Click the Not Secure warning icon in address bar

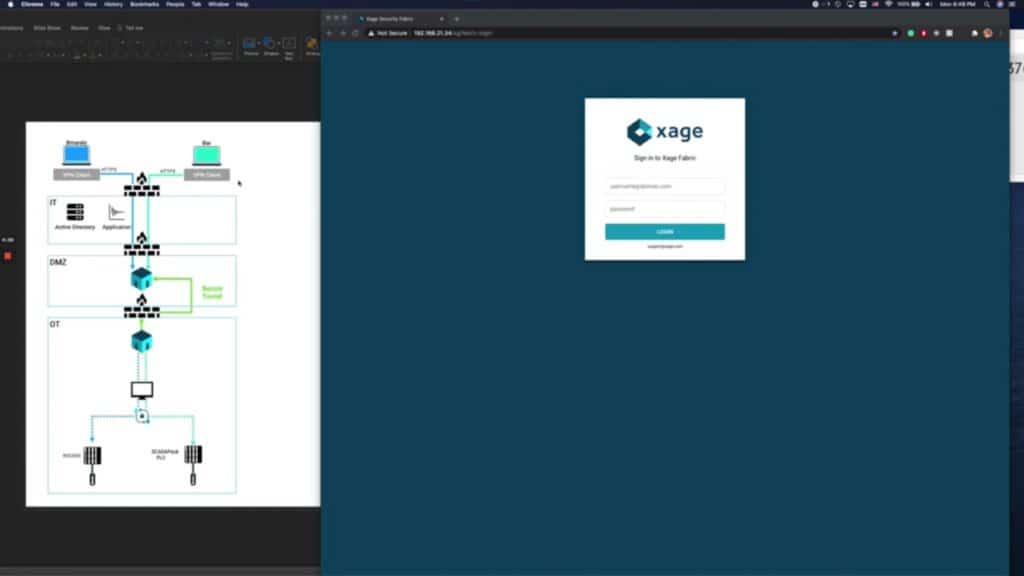372,33
